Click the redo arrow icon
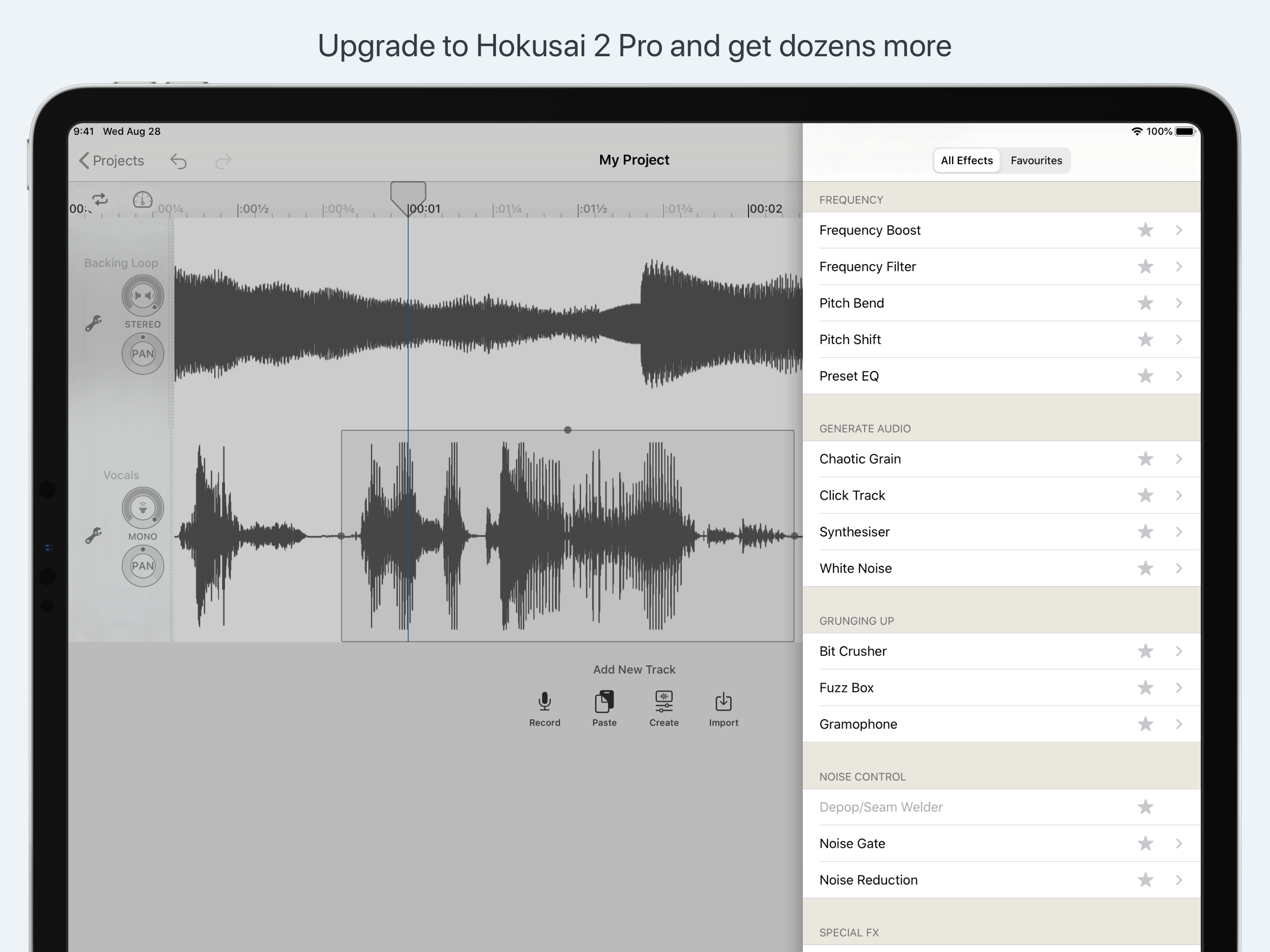Viewport: 1270px width, 952px height. [x=223, y=161]
